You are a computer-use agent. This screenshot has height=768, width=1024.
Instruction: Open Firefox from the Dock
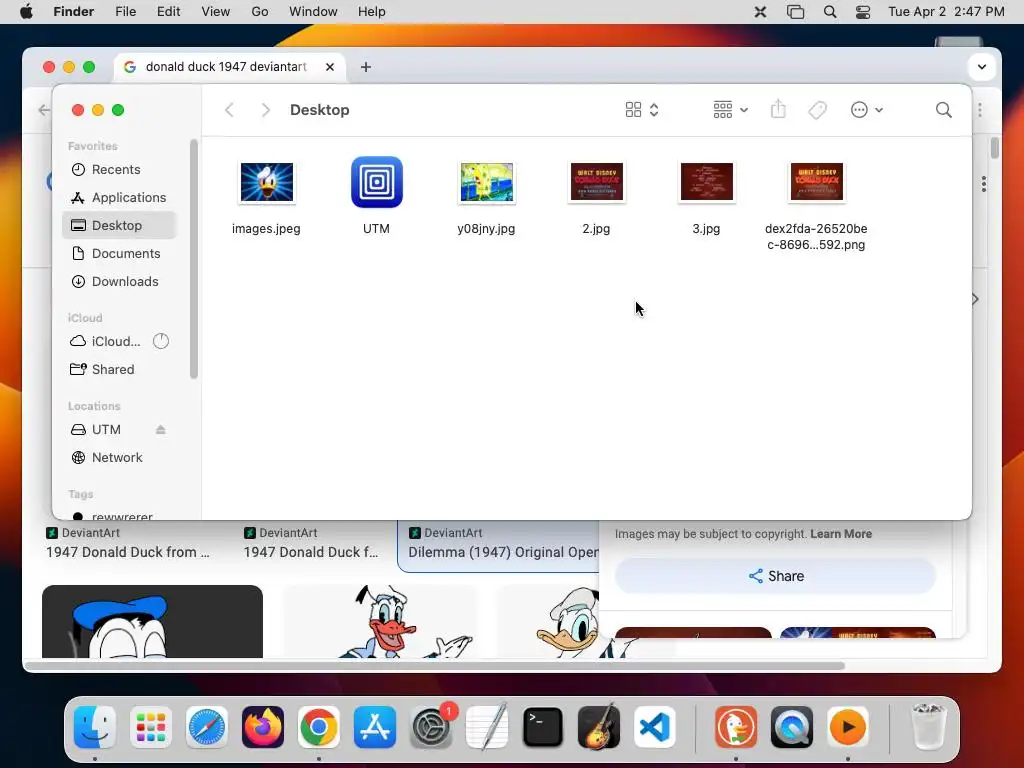pyautogui.click(x=263, y=726)
